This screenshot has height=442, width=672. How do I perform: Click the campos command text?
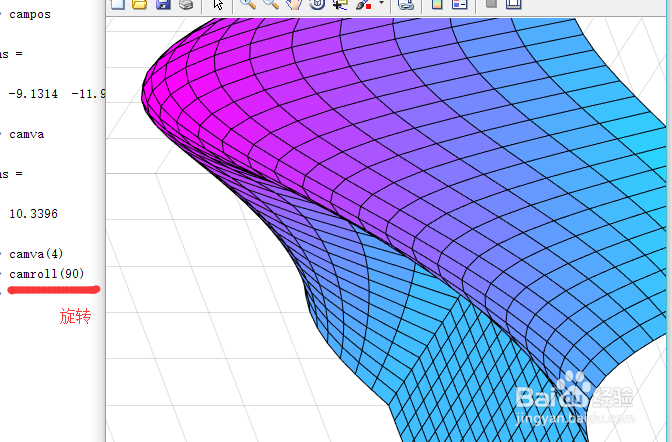click(30, 15)
